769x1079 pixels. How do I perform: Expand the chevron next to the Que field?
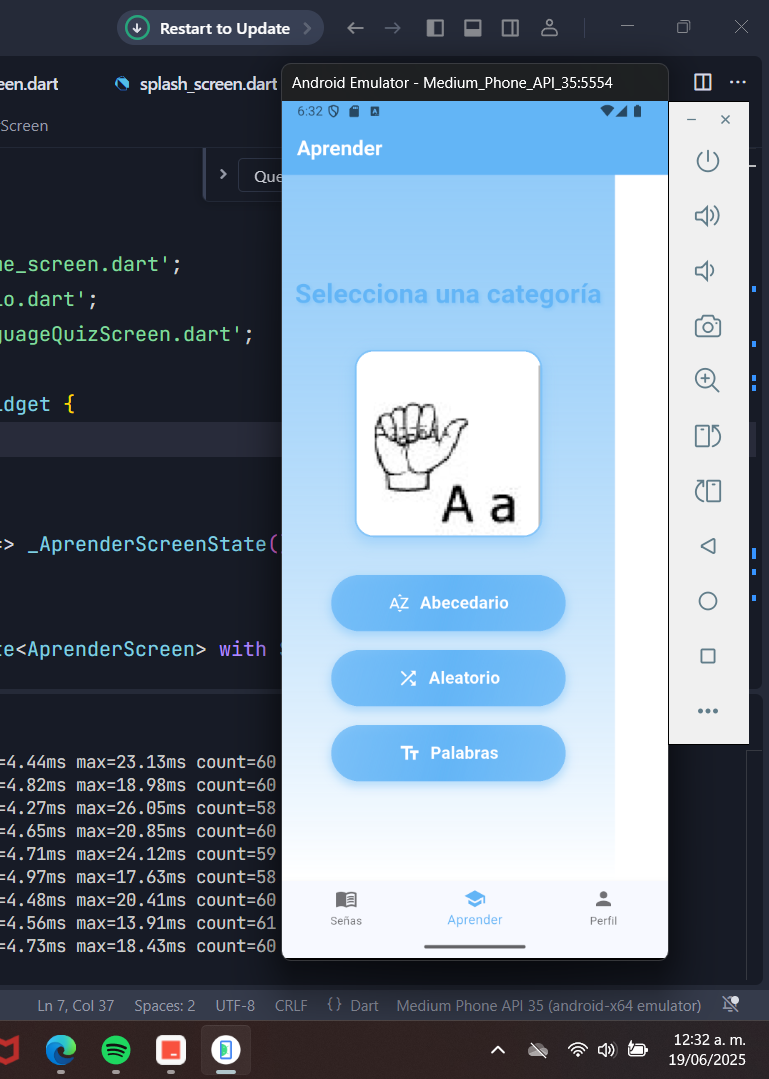point(223,174)
